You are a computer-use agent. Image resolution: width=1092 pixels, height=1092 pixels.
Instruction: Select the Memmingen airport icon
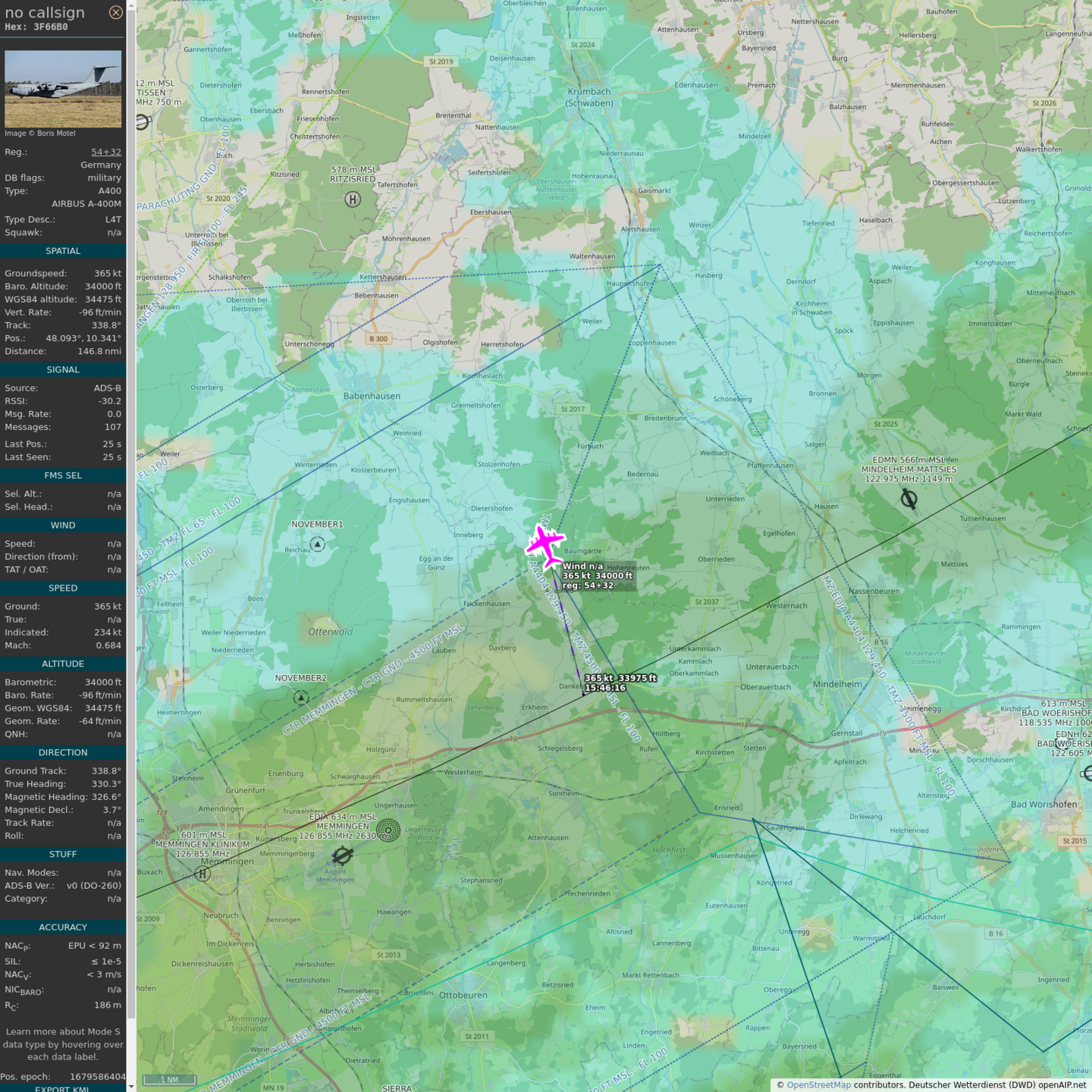[x=343, y=855]
